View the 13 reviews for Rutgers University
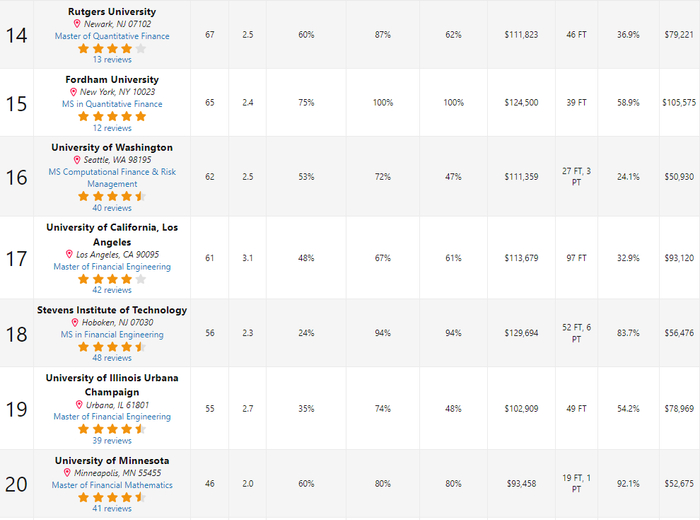Screen dimensions: 700x520 point(112,60)
